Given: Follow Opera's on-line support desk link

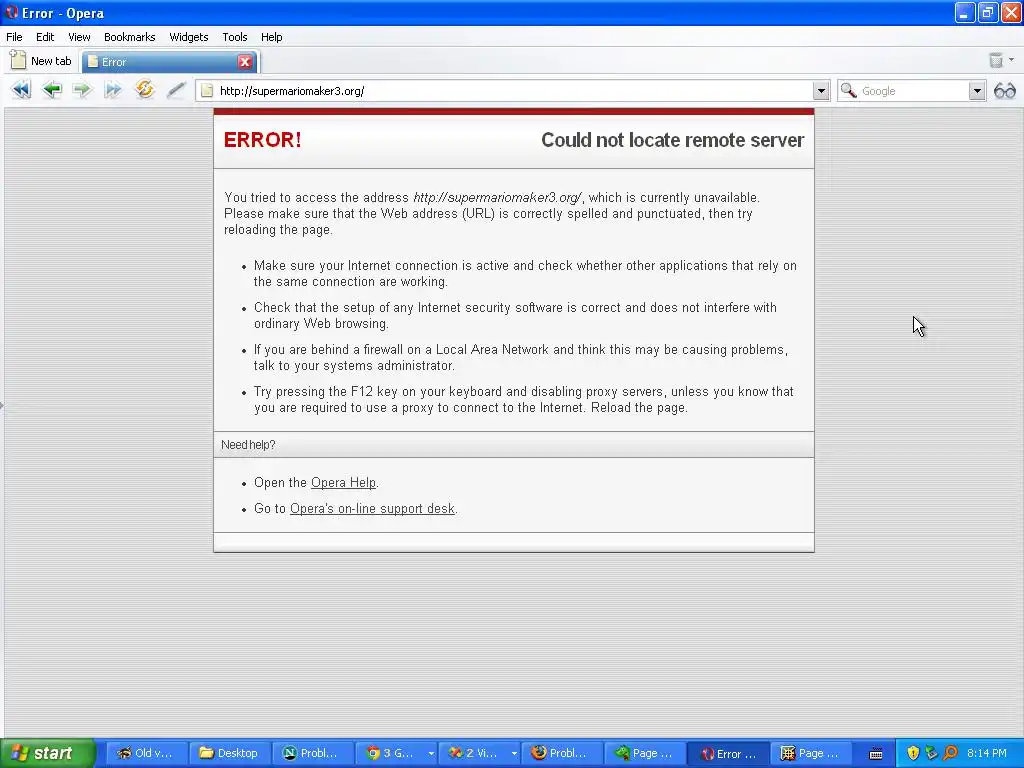Looking at the screenshot, I should (x=372, y=509).
